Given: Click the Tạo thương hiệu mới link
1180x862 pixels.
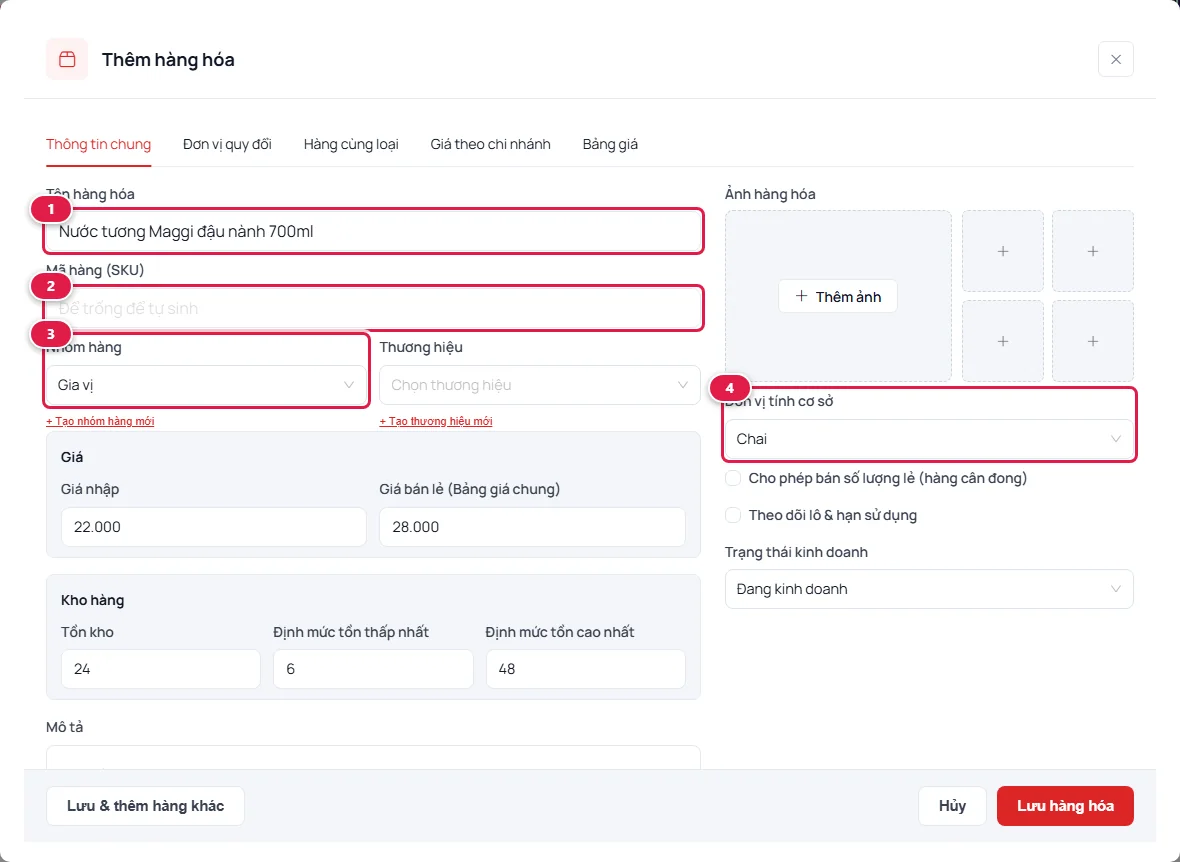Looking at the screenshot, I should 436,421.
